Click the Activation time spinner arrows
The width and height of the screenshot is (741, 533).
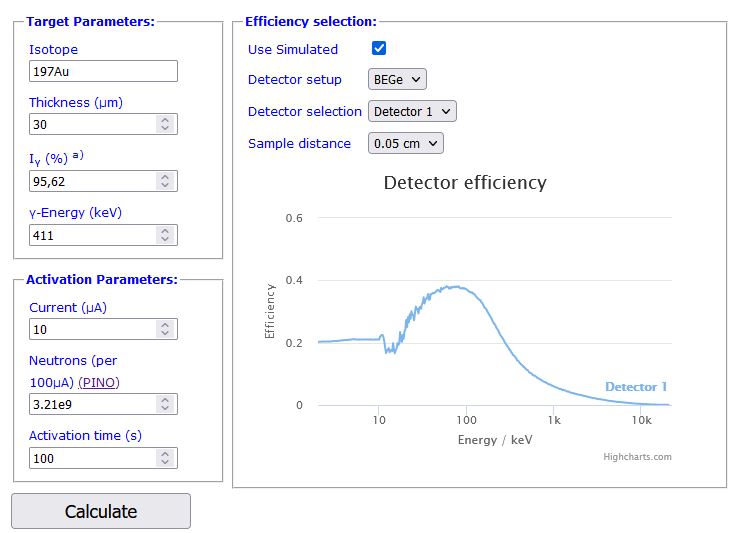[165, 458]
